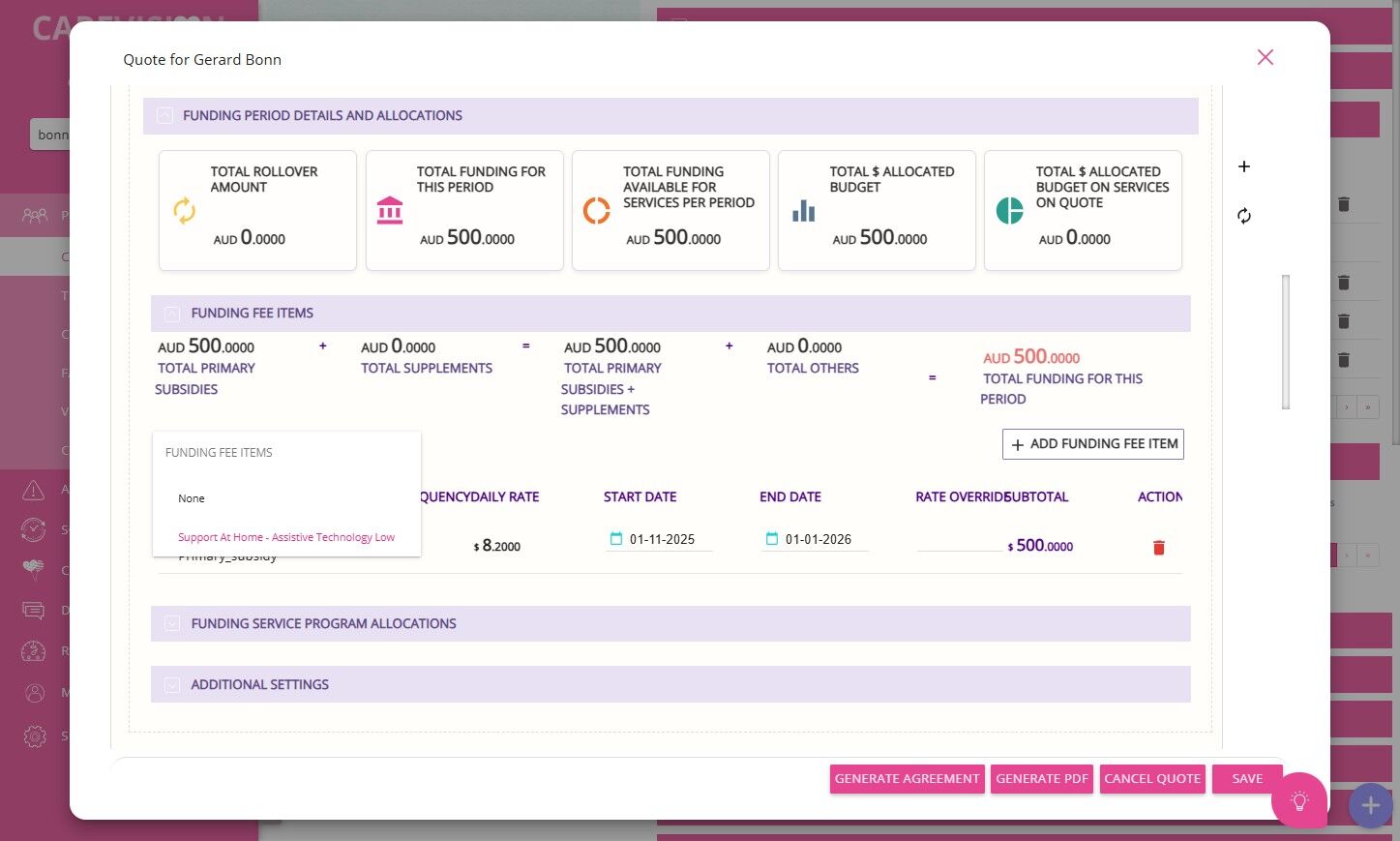
Task: Click the plus icon beside the quote panel
Action: click(1244, 166)
